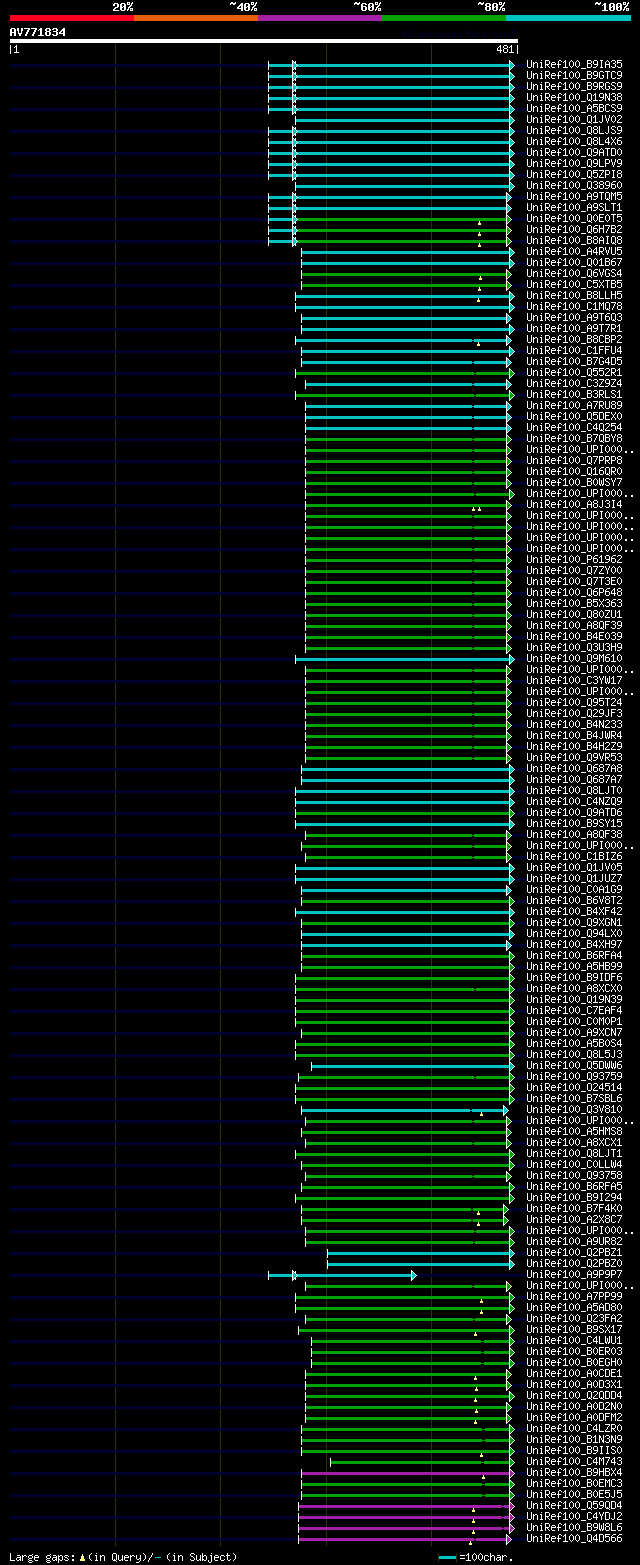The height and width of the screenshot is (1565, 640).
Task: Click the UniRef100_Q6VGS4 label
Action: coord(574,273)
